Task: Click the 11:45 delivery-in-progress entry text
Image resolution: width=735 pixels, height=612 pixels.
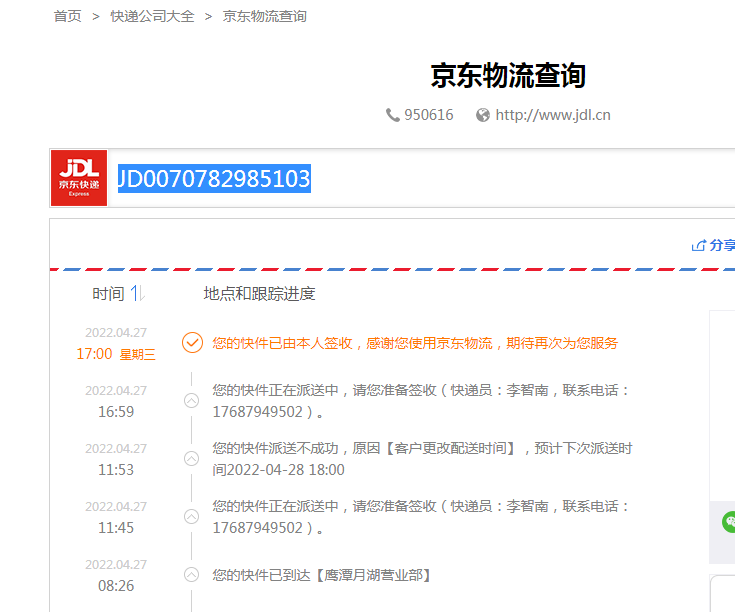Action: (421, 517)
